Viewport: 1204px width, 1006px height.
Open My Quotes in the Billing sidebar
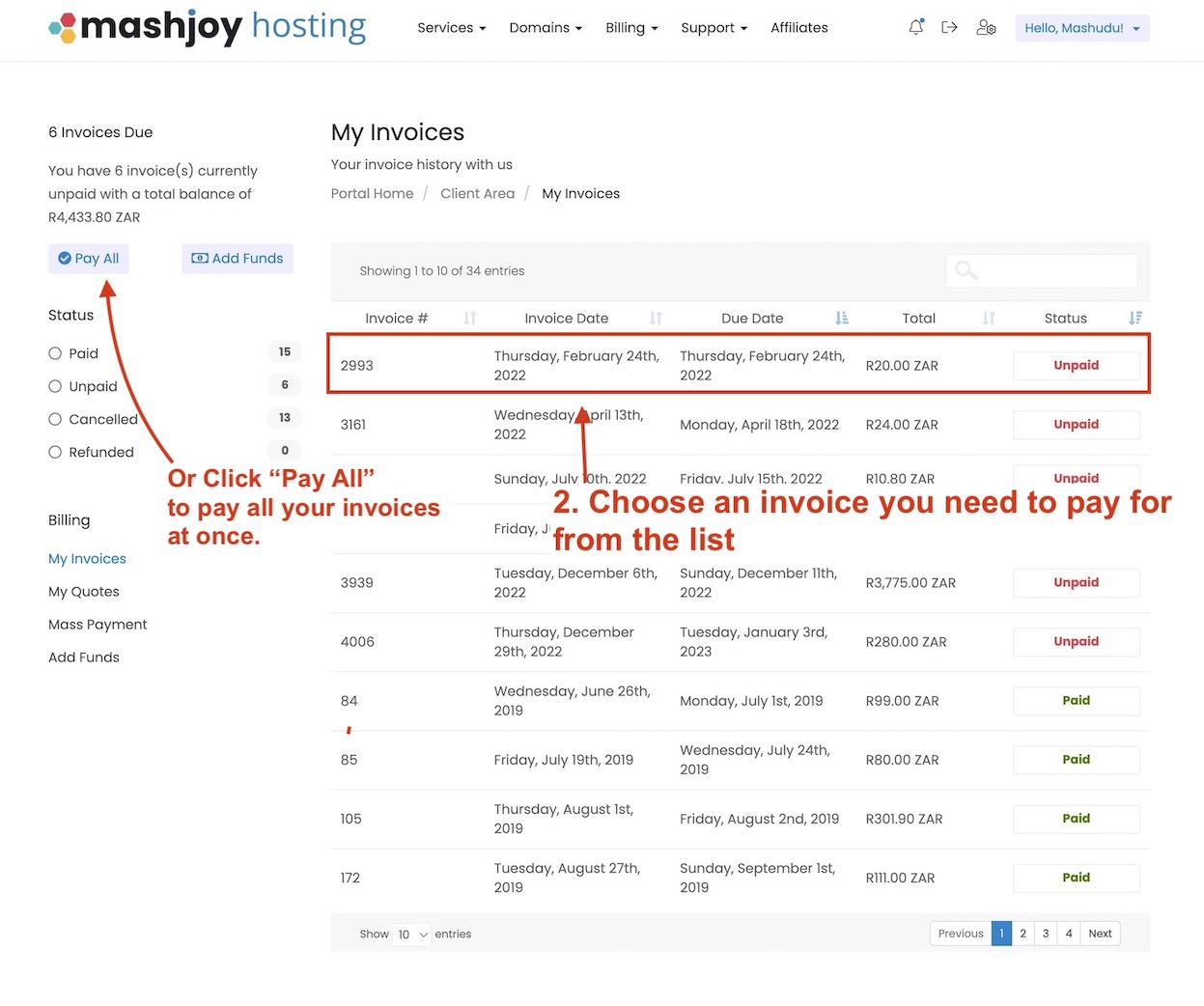[83, 591]
